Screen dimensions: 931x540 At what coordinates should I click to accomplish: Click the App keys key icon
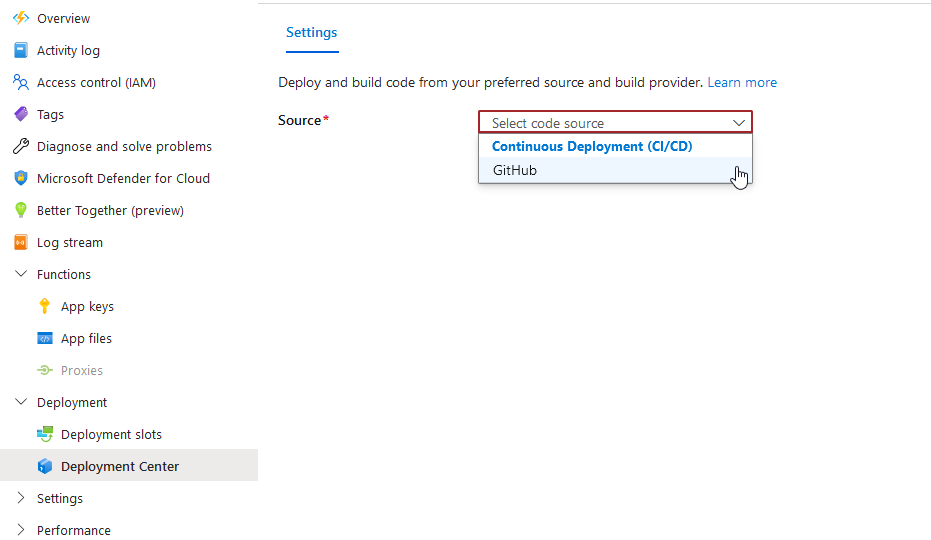(x=45, y=307)
